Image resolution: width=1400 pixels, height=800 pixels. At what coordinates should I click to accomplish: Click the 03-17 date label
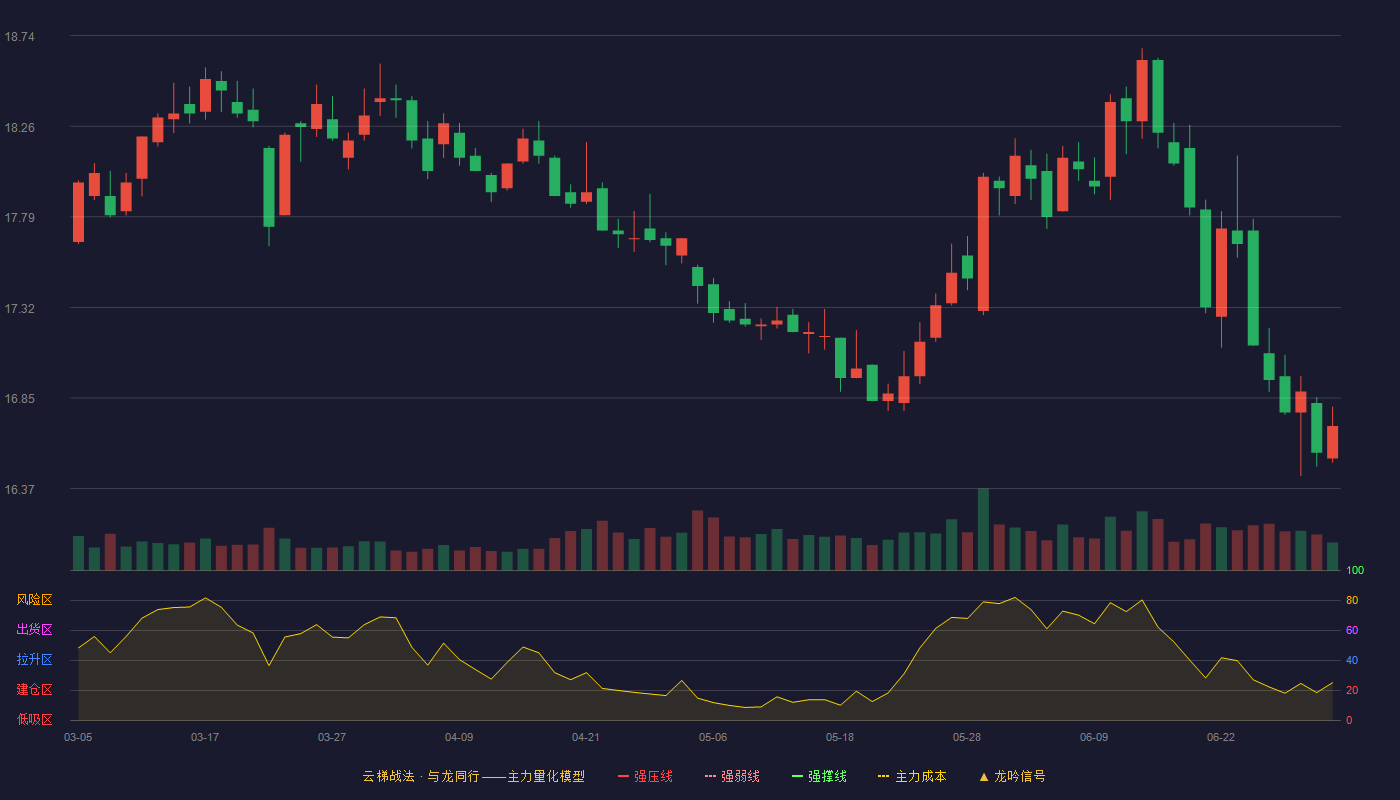(x=205, y=737)
